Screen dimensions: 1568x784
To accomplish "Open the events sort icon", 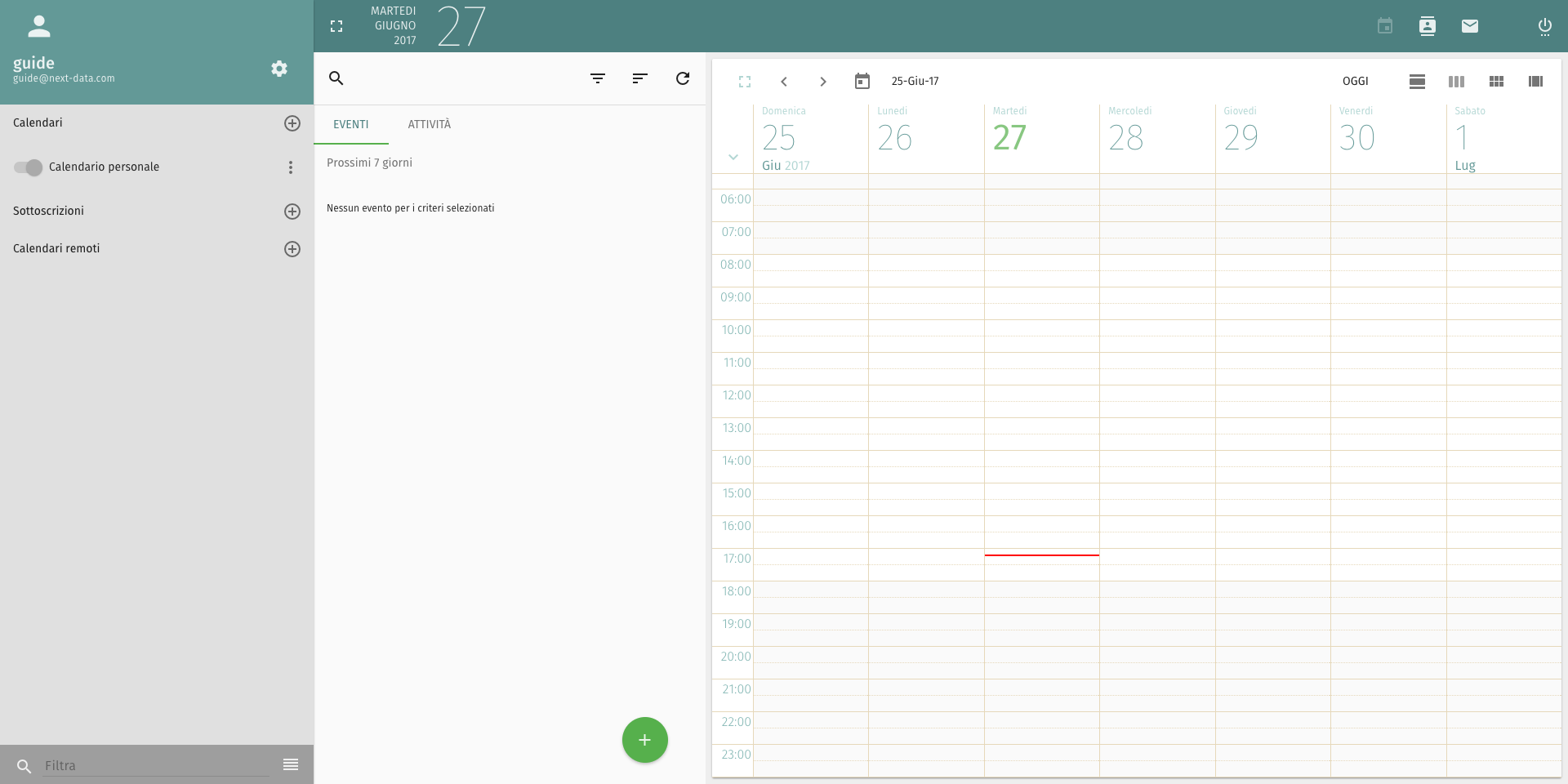I will click(639, 78).
